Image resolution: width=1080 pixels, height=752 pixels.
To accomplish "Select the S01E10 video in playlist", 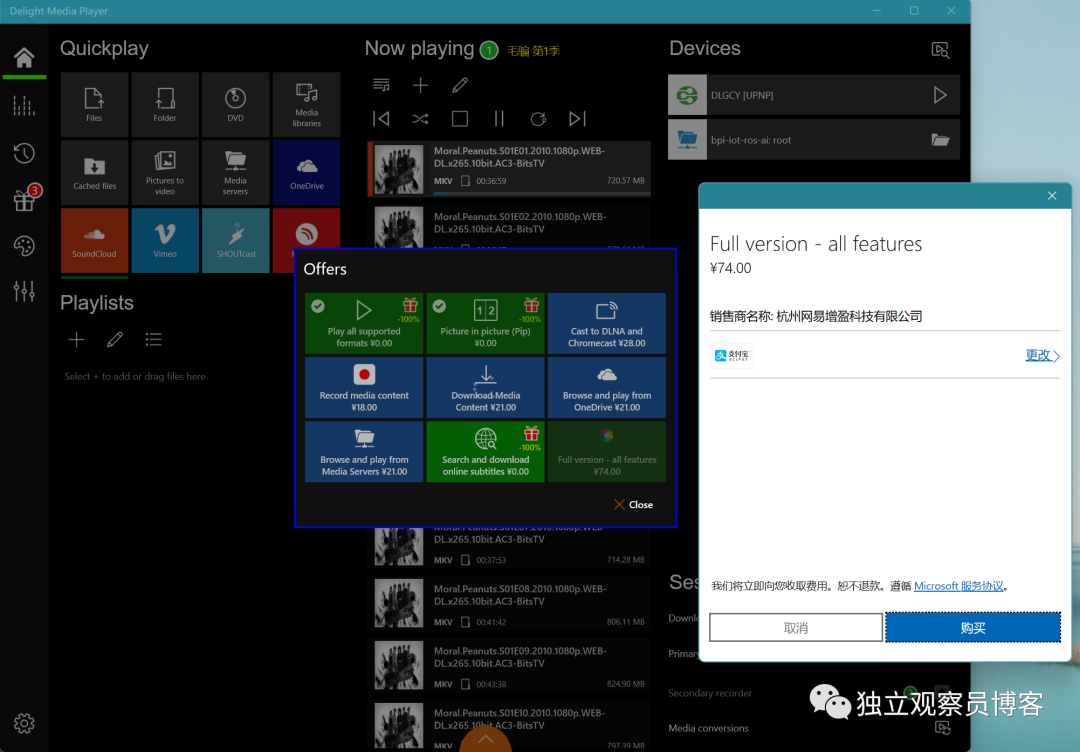I will pos(509,727).
